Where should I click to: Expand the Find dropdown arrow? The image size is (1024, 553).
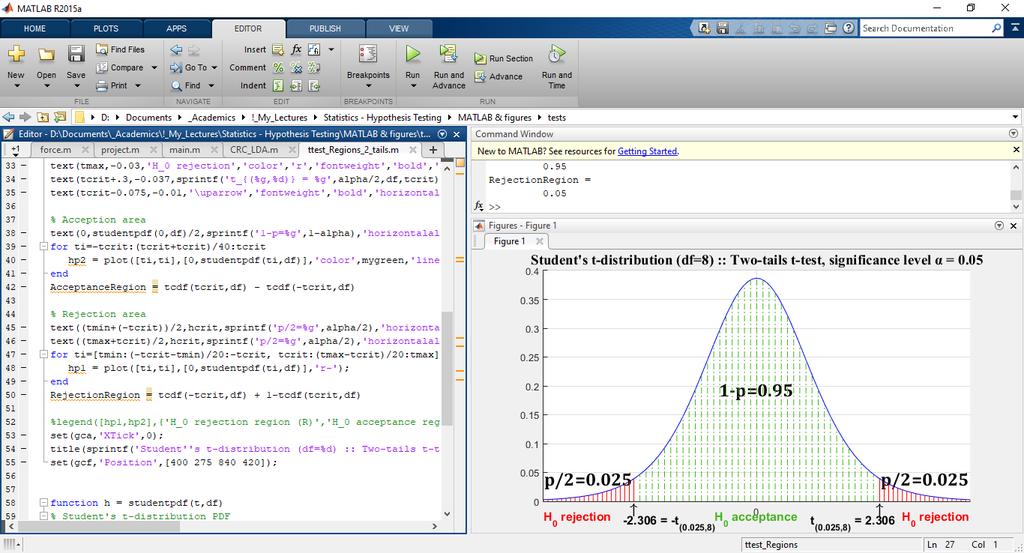(211, 86)
